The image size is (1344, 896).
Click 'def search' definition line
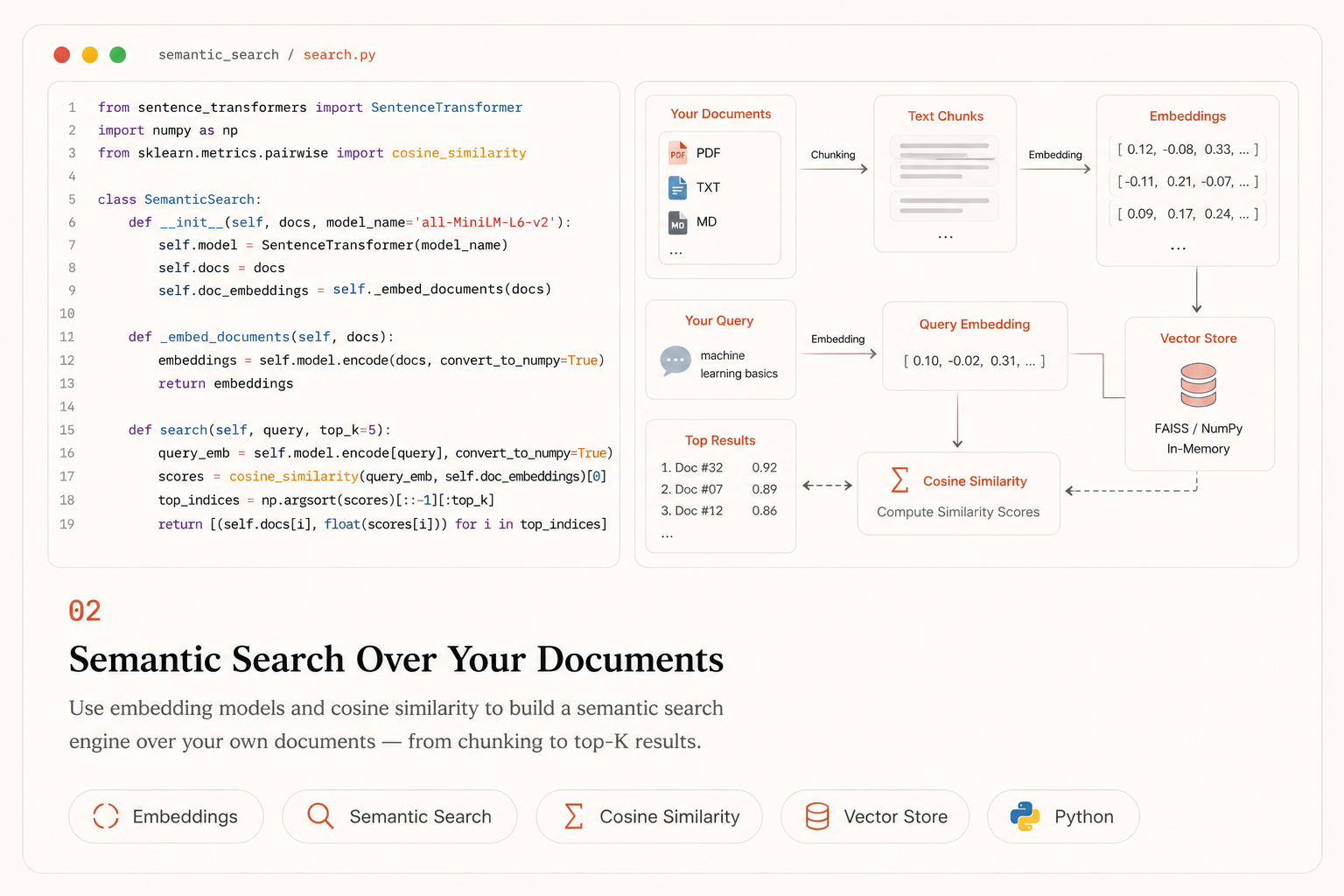[x=259, y=430]
